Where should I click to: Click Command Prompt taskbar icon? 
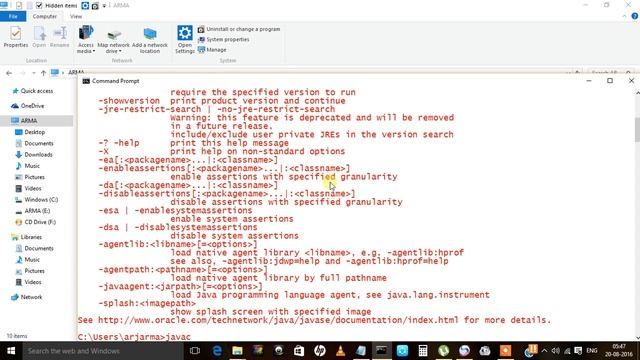(x=381, y=351)
